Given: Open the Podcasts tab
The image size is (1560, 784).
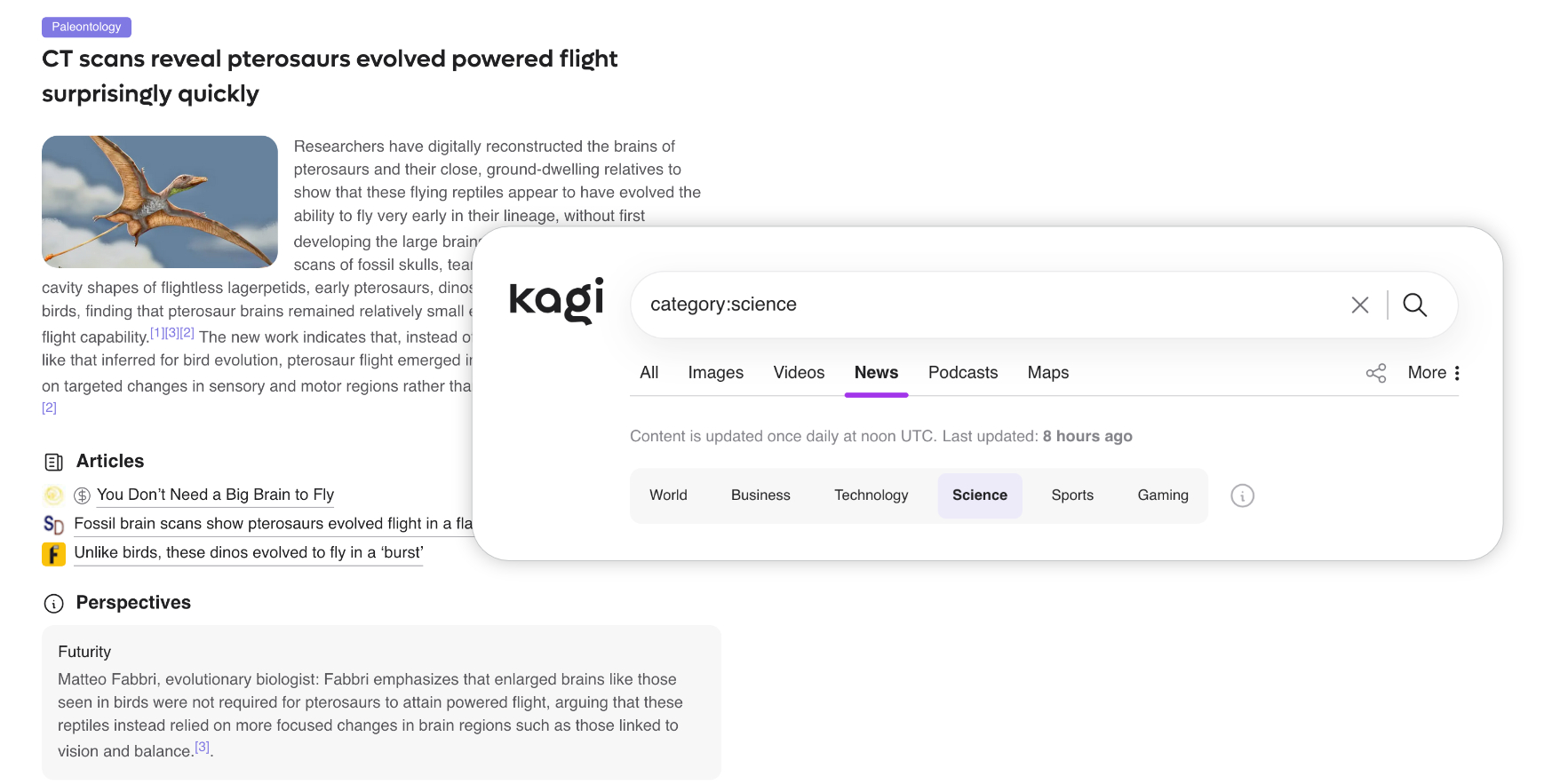Looking at the screenshot, I should 962,373.
